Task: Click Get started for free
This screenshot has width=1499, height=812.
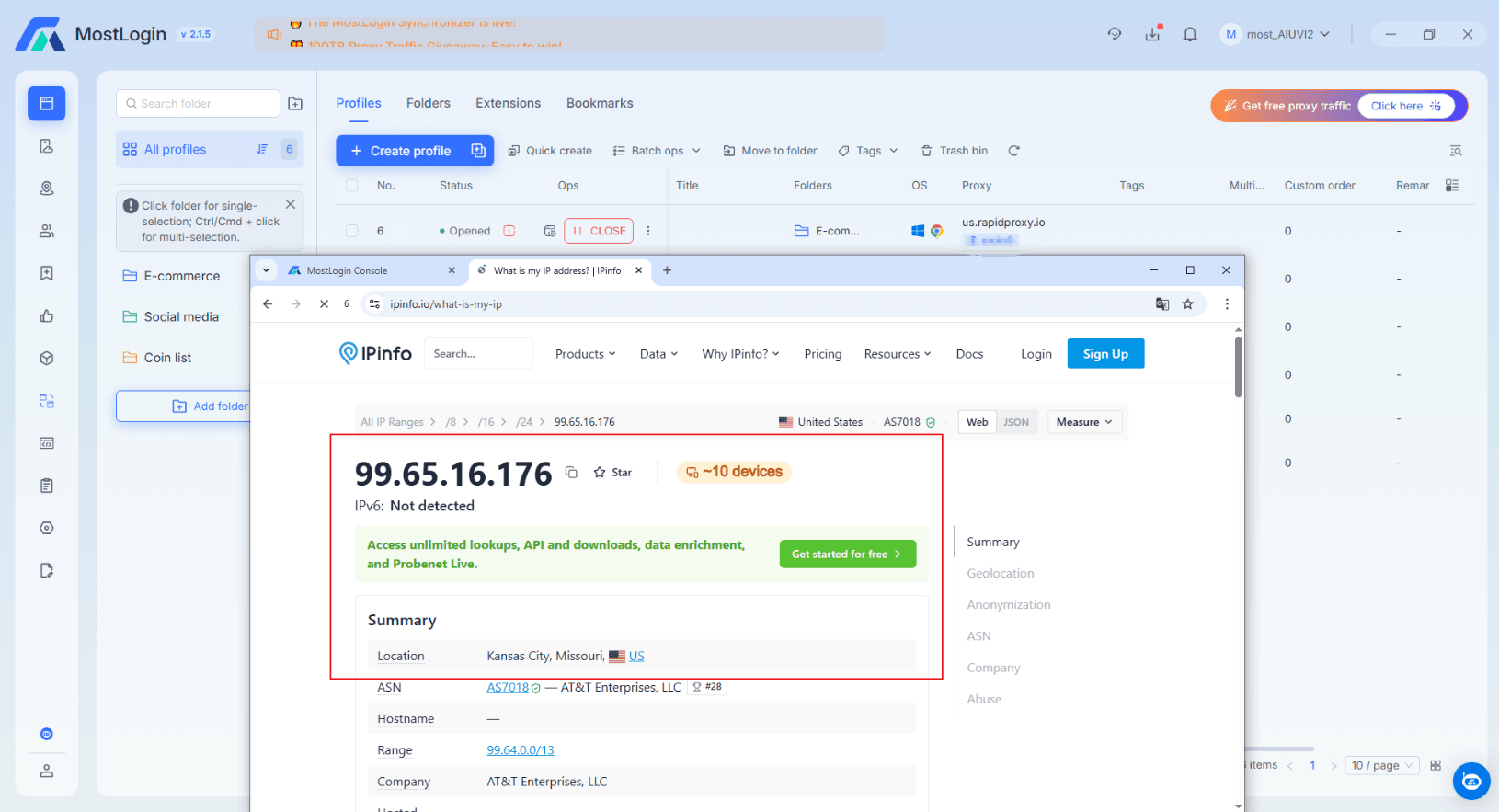Action: coord(848,554)
